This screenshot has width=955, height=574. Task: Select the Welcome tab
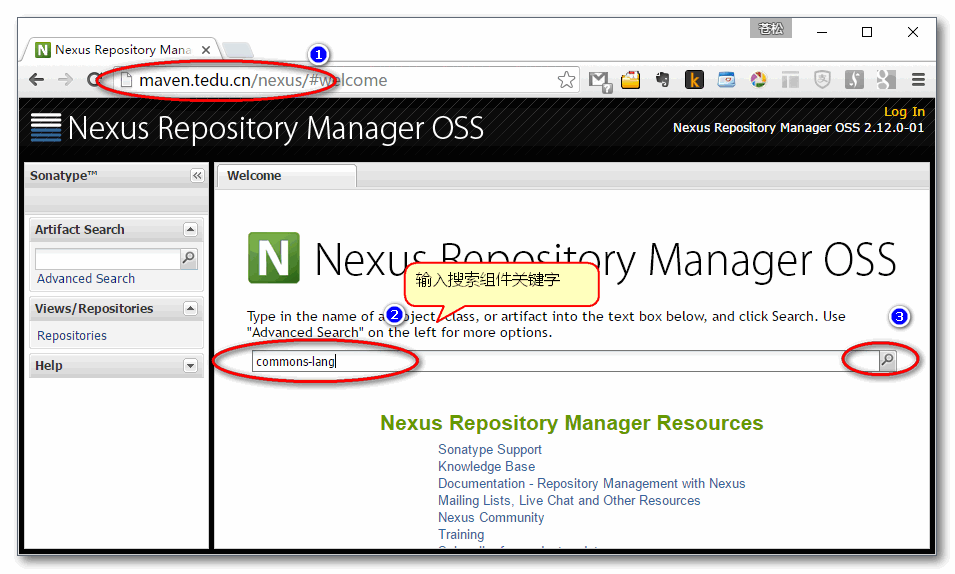pos(286,175)
